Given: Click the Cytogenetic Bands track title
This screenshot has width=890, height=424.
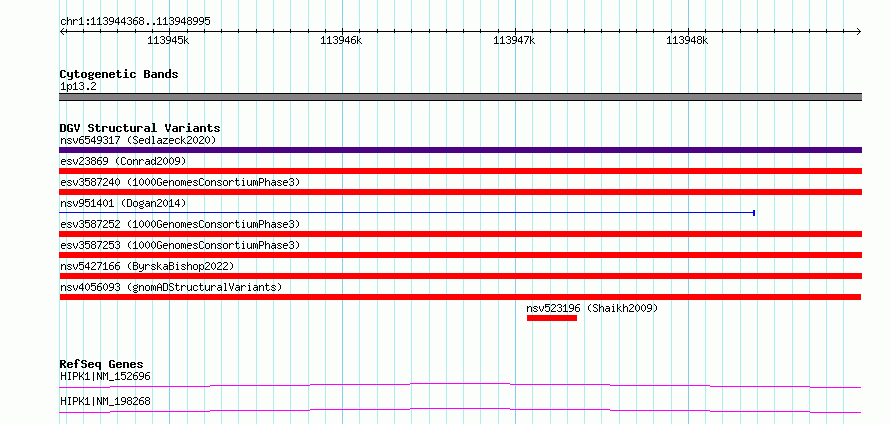Looking at the screenshot, I should point(119,74).
